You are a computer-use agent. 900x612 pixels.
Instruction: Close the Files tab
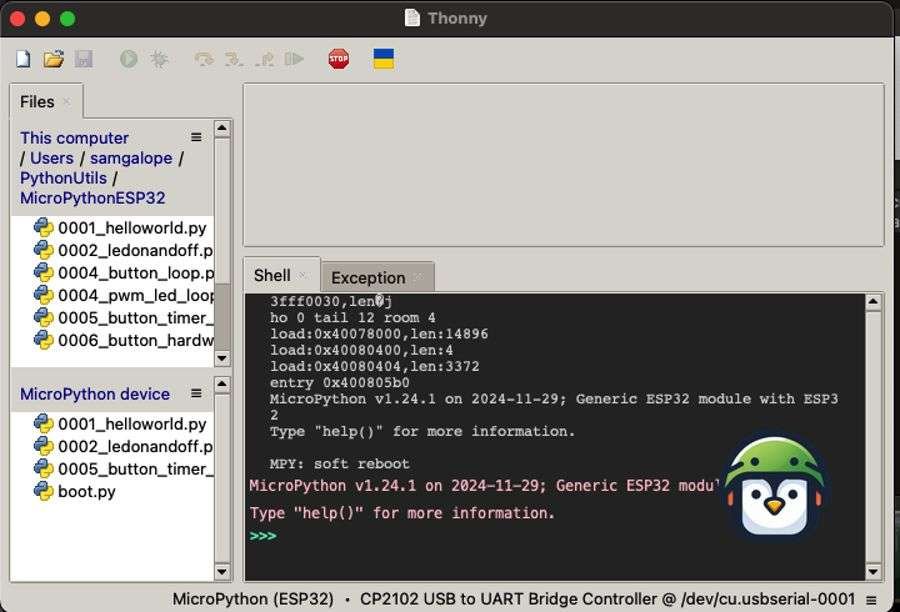tap(67, 102)
